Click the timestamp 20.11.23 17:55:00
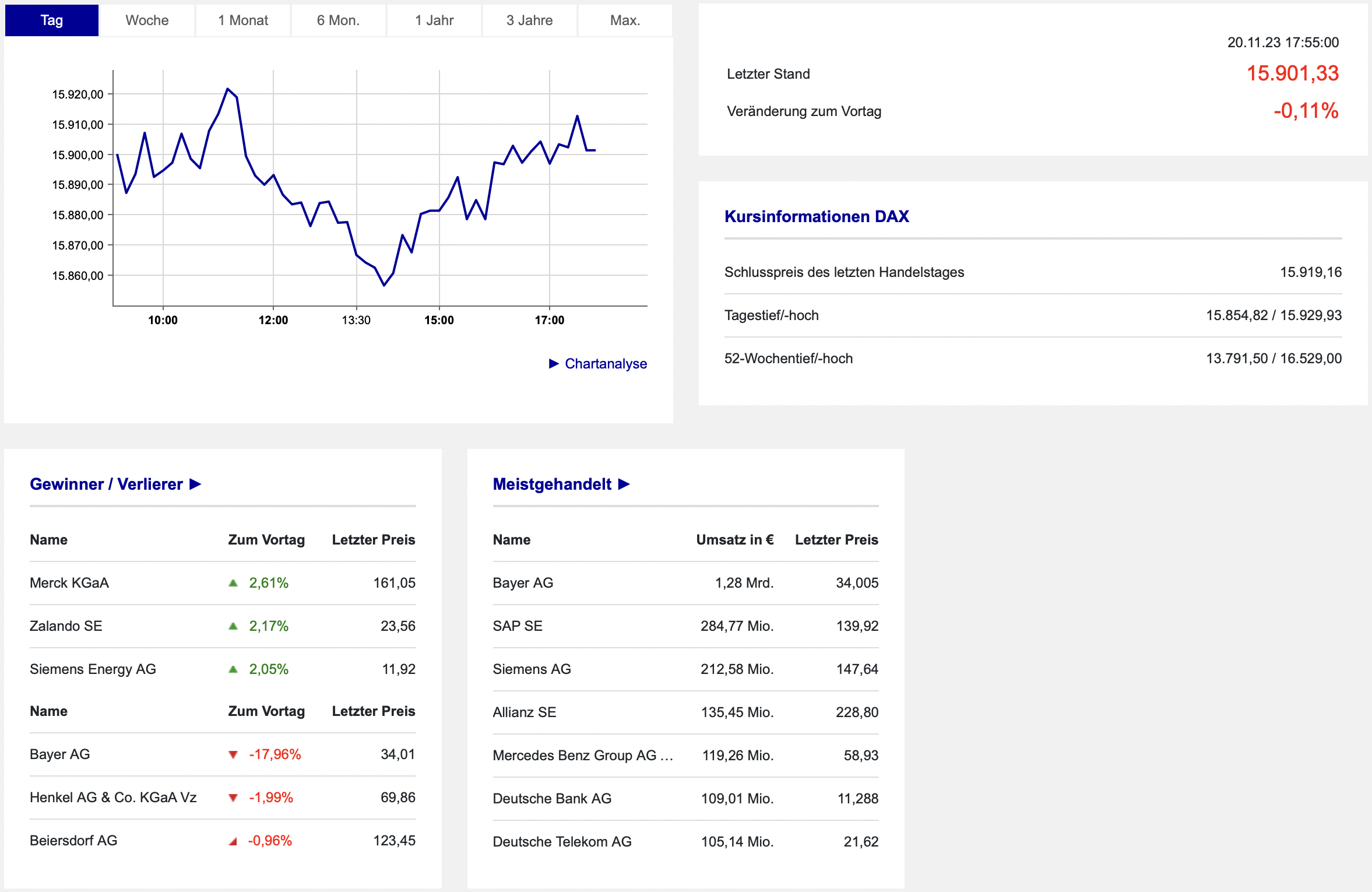Screen dimensions: 1372x892 [x=1283, y=43]
